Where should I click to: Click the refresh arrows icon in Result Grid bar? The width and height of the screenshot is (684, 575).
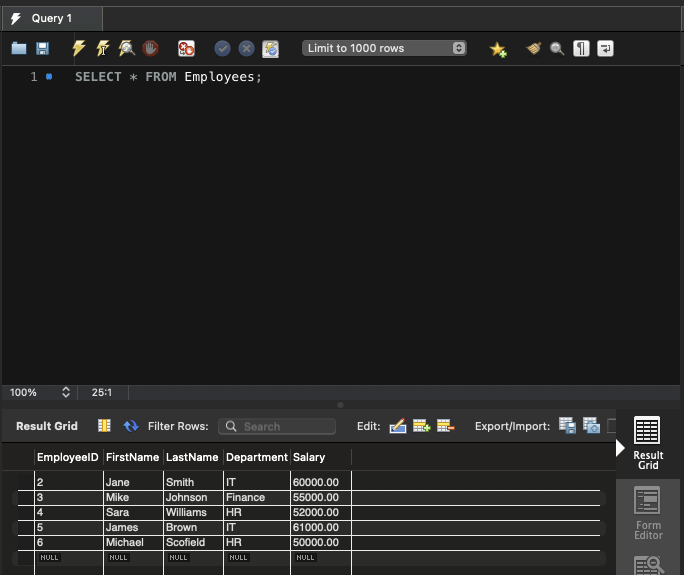click(x=131, y=426)
